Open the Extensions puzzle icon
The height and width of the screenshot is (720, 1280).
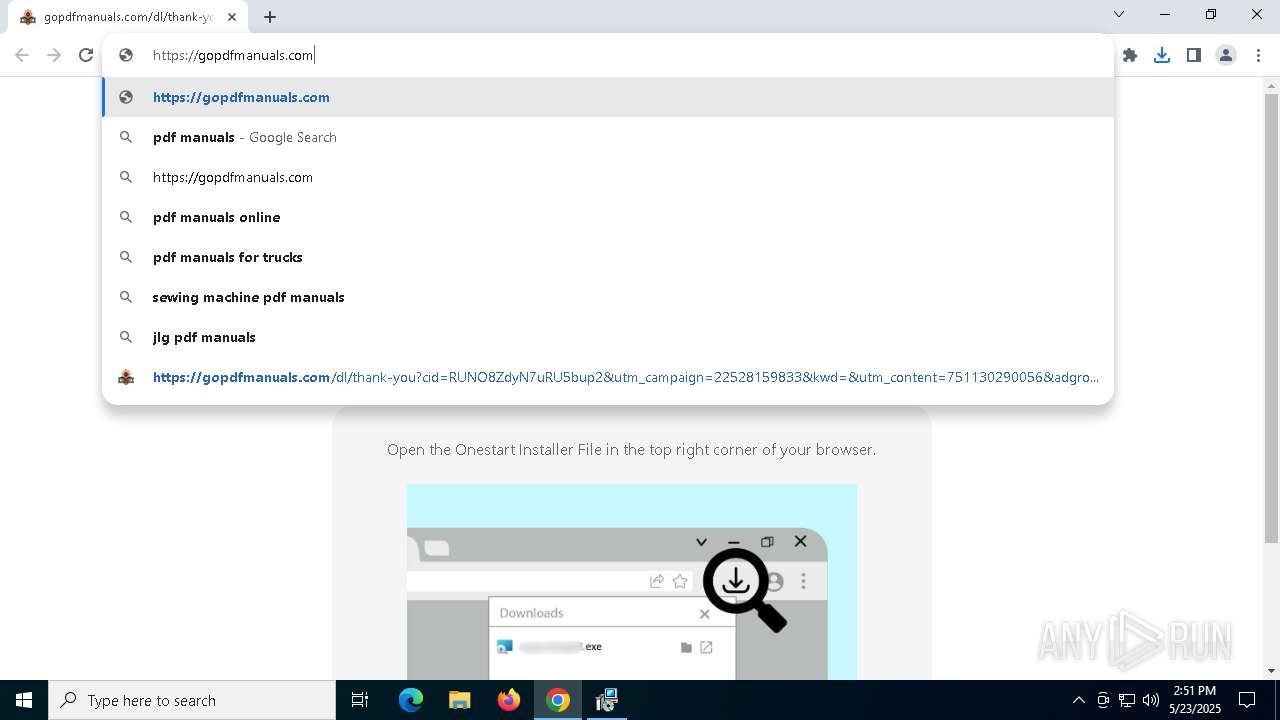pyautogui.click(x=1130, y=55)
